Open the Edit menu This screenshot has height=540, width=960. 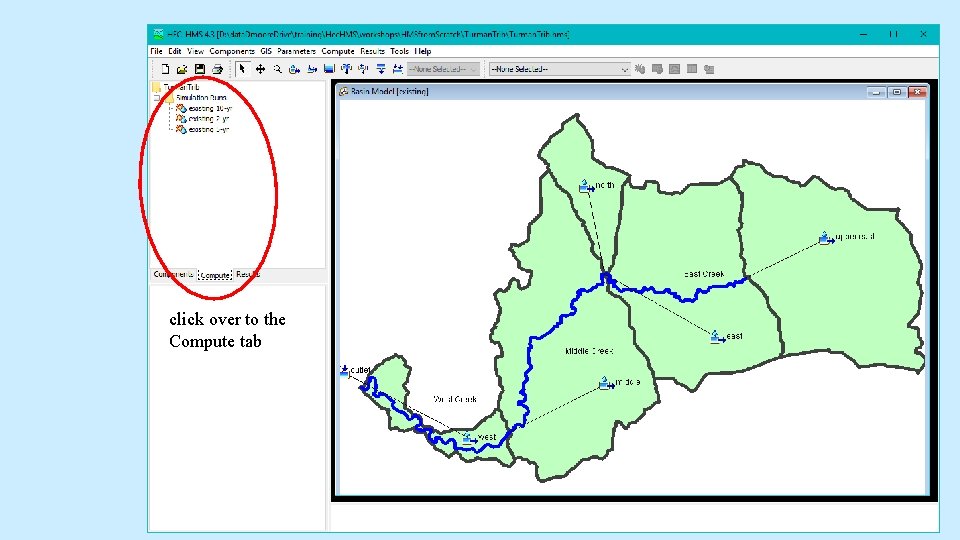[x=175, y=51]
